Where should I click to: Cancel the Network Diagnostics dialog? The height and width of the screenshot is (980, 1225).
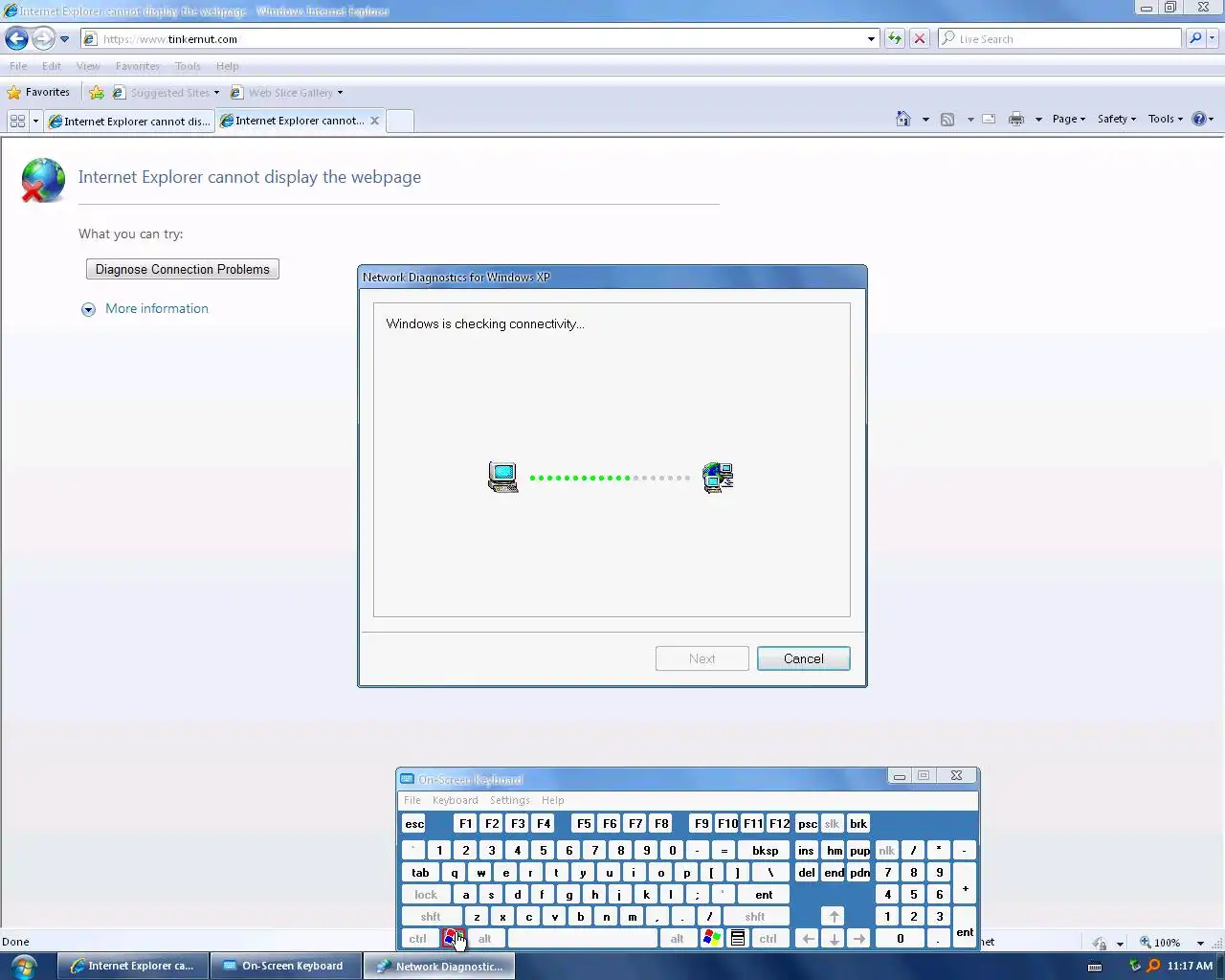coord(803,658)
